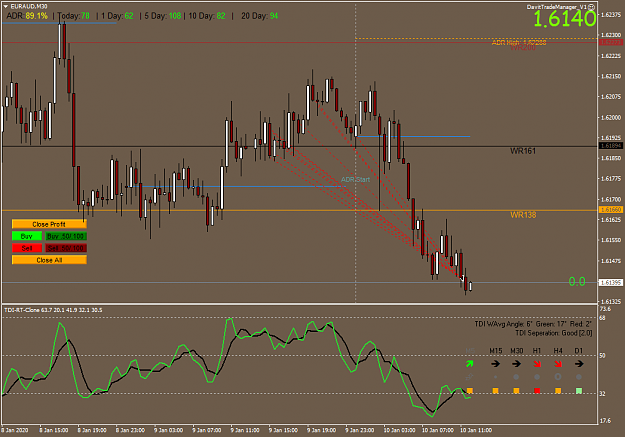625x437 pixels.
Task: Click the black arrow under M30
Action: click(x=516, y=364)
